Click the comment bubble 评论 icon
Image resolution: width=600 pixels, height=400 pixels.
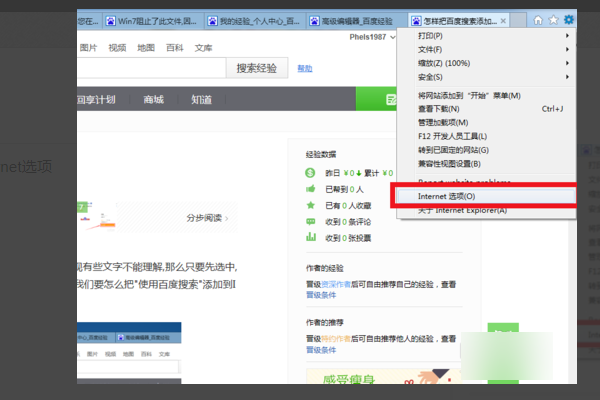point(310,222)
